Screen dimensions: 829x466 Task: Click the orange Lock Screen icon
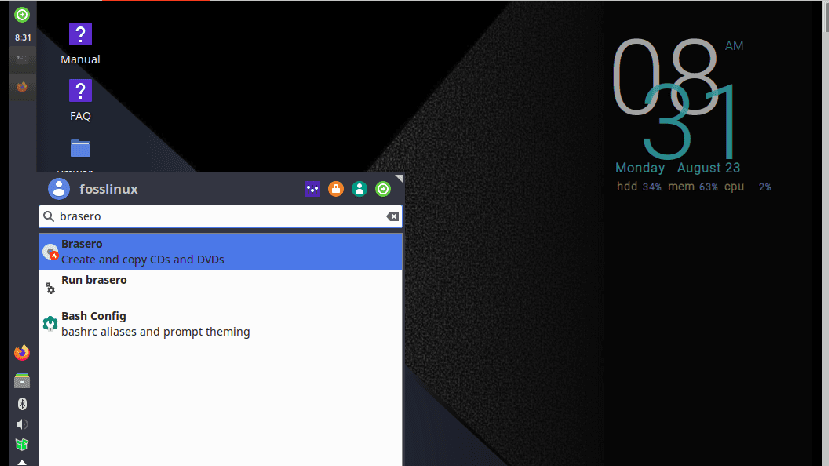tap(336, 189)
